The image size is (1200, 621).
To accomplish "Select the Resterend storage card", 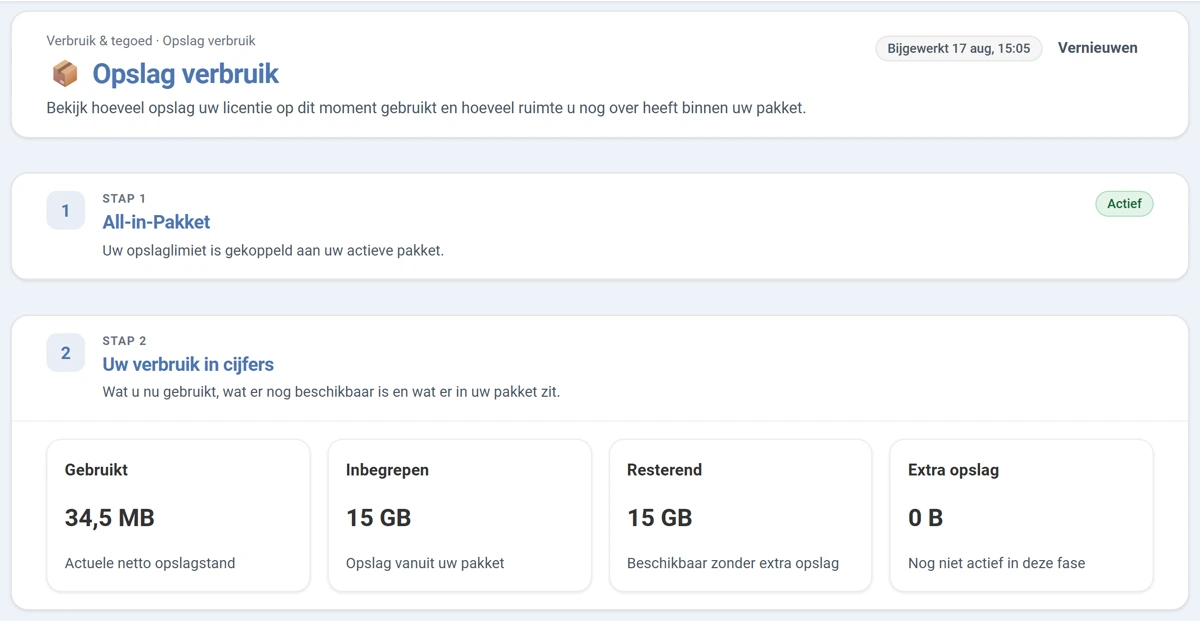I will pos(740,516).
